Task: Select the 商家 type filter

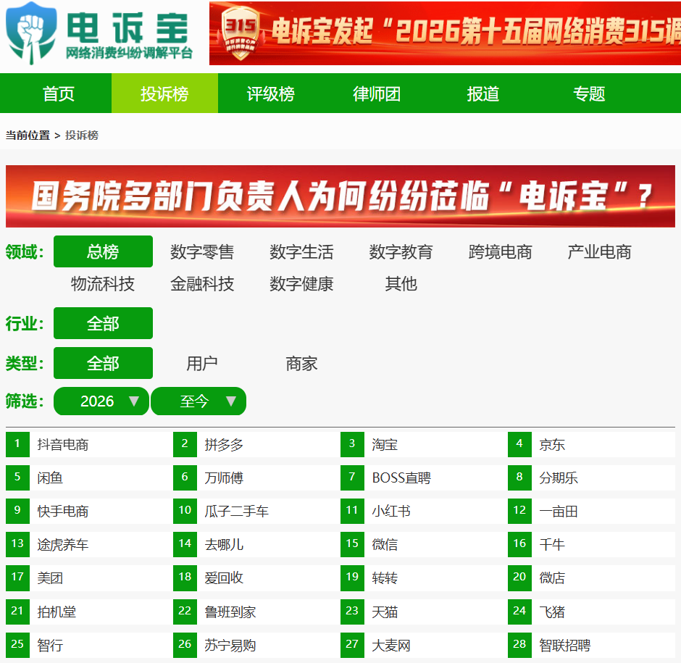Action: coord(301,363)
